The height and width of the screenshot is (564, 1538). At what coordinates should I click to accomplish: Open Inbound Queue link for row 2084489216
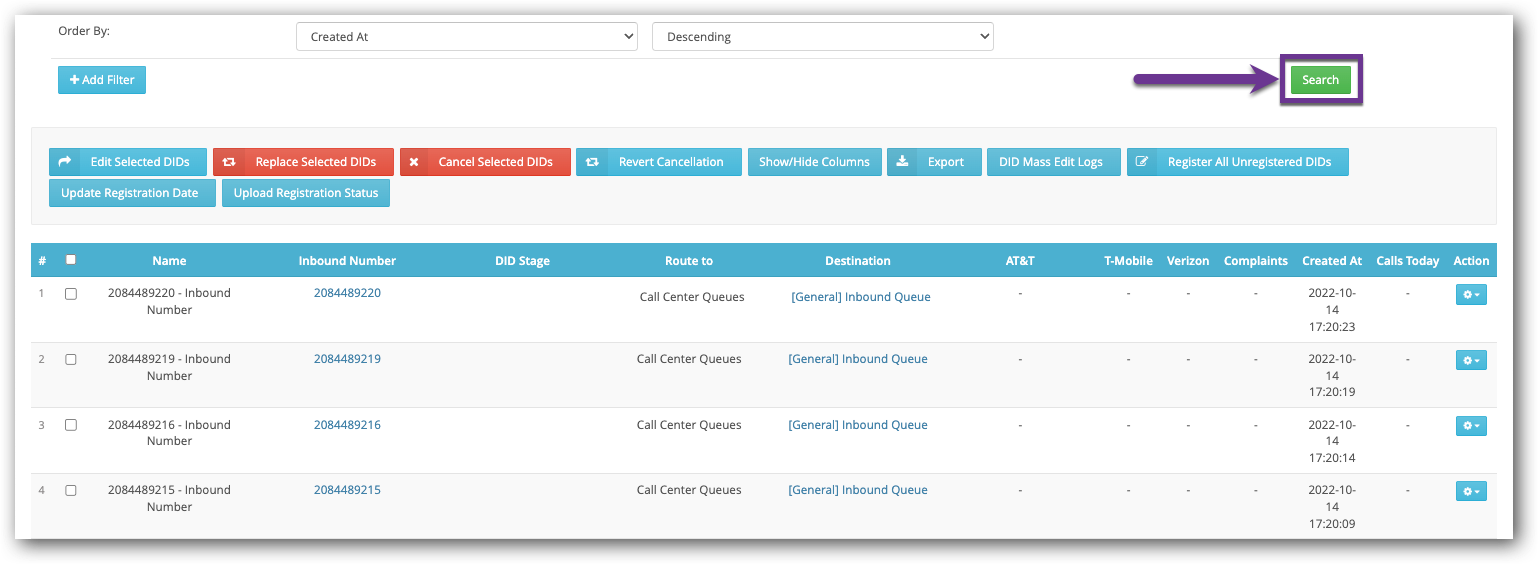tap(858, 425)
